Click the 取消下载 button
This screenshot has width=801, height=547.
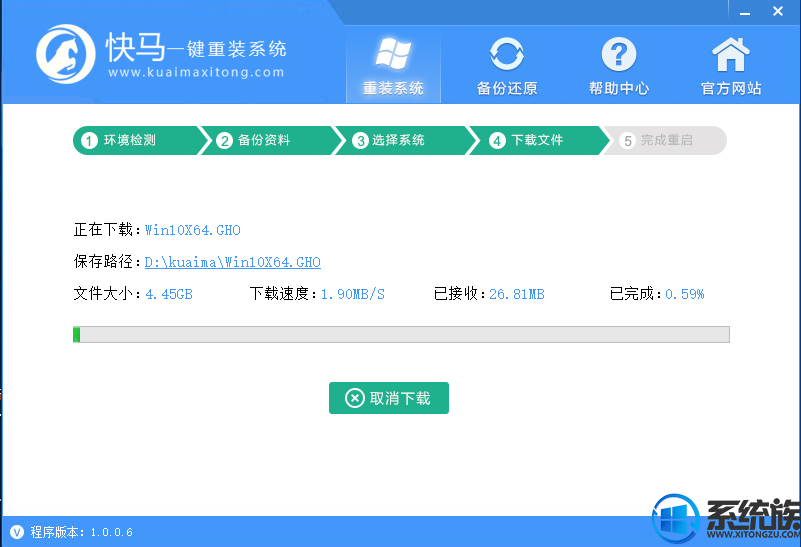click(389, 398)
